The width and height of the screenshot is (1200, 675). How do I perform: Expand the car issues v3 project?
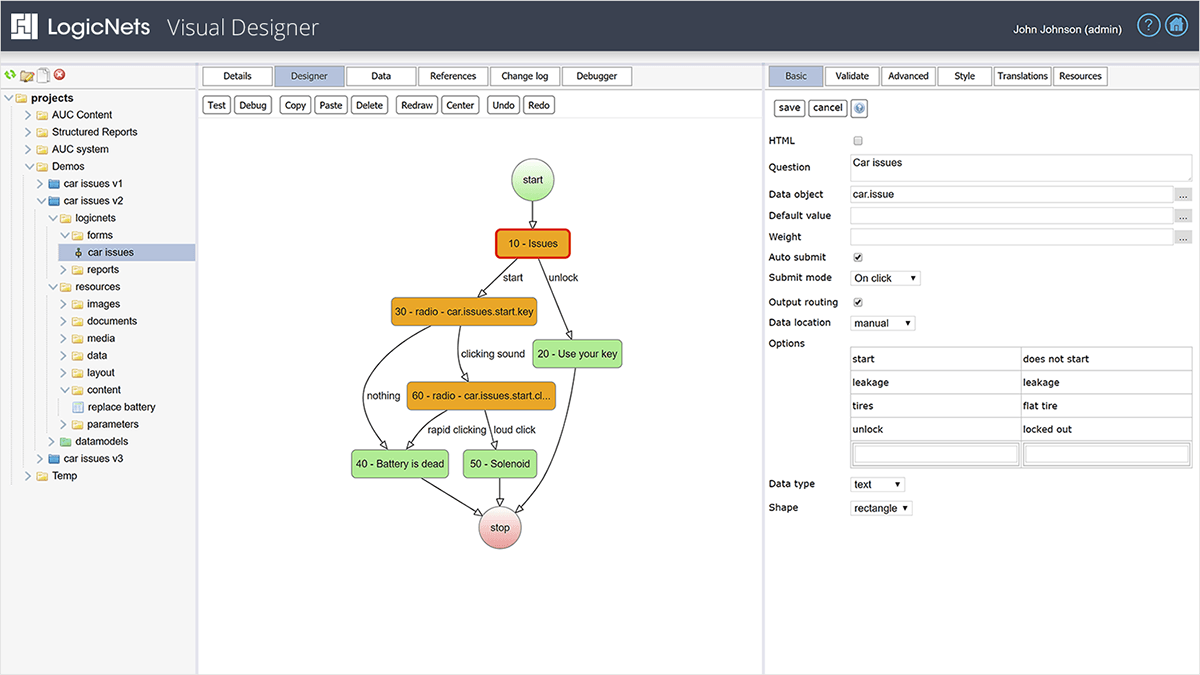pyautogui.click(x=41, y=459)
